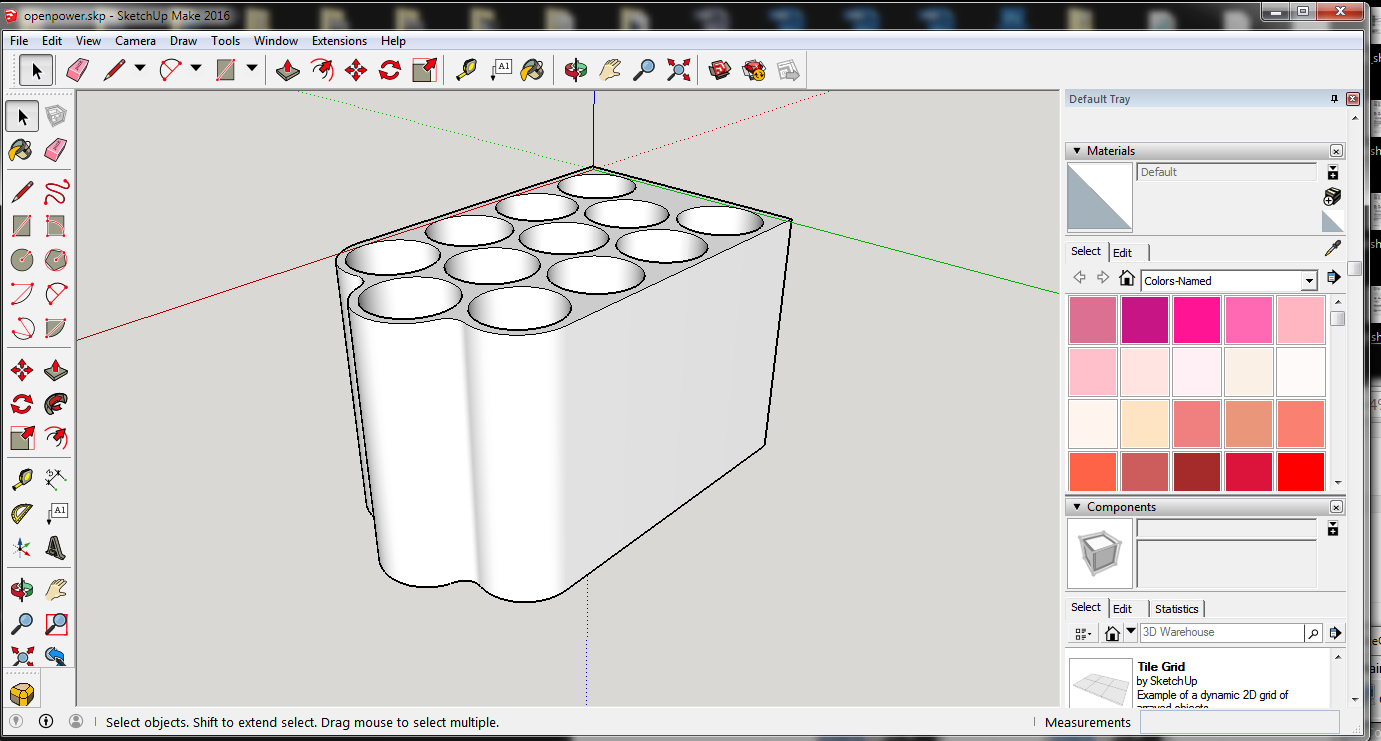Select the Tape Measure tool in top toolbar
This screenshot has height=741, width=1381.
pos(466,70)
